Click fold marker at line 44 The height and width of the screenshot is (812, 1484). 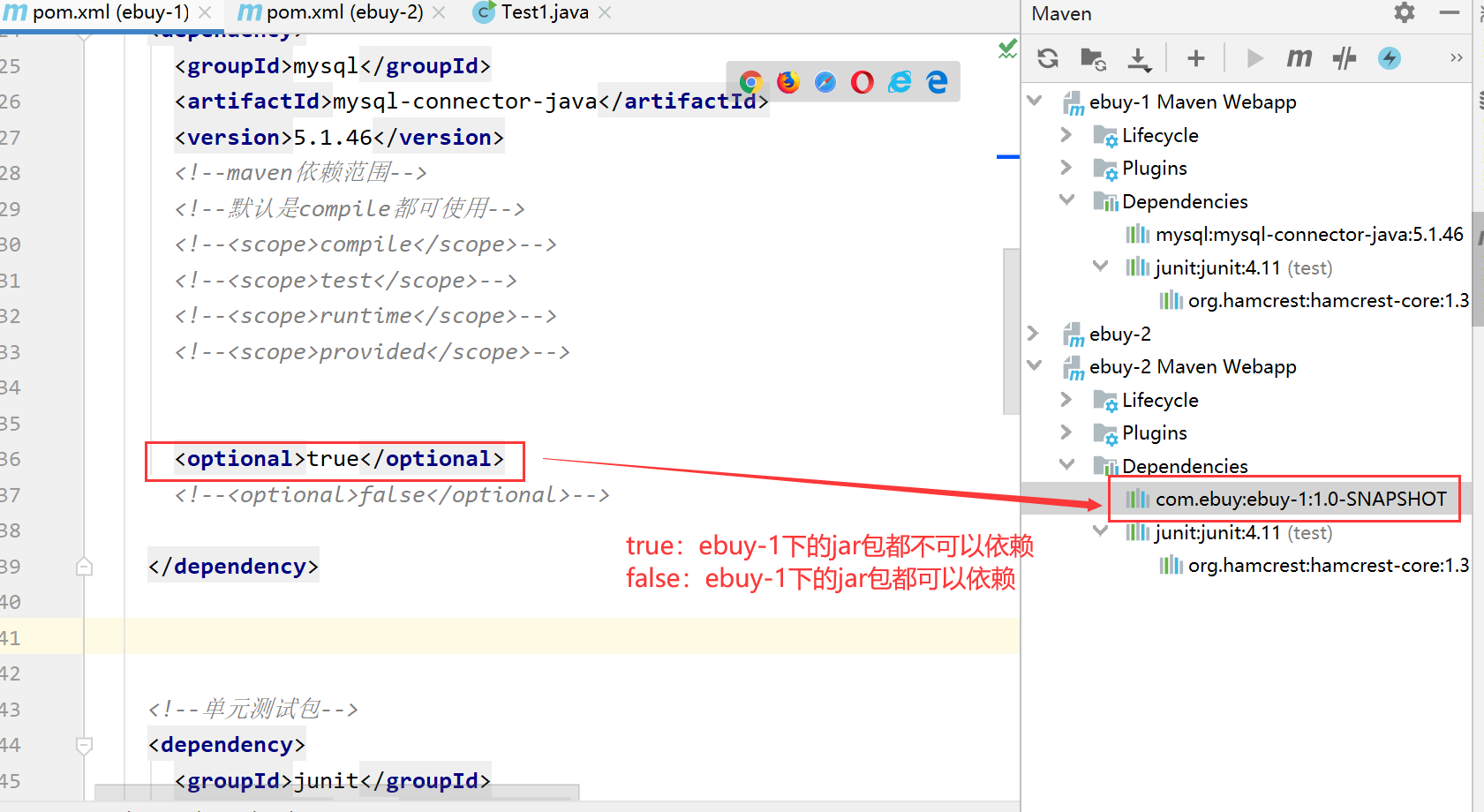pos(85,745)
